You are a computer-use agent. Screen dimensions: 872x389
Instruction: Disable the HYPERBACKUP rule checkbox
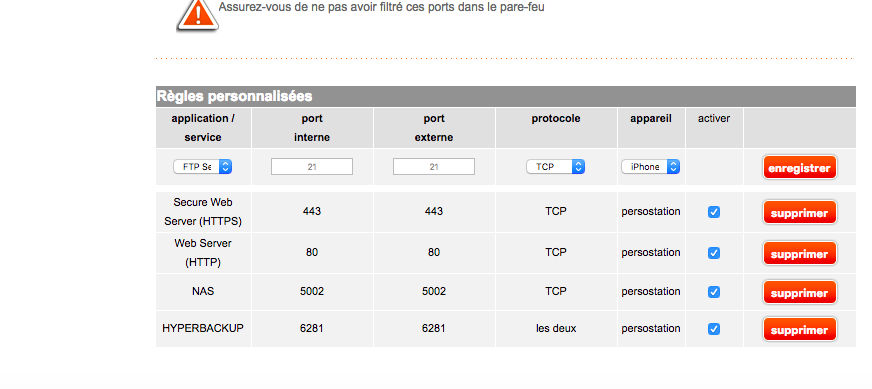(714, 329)
